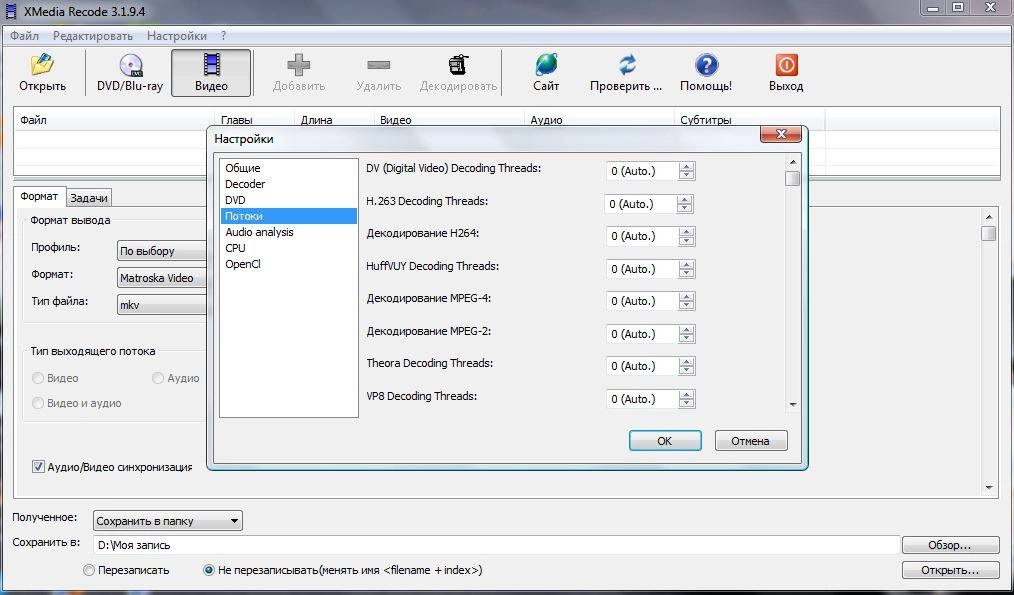Open the Сохранить в папку dropdown
Screen dimensions: 1014x595
[x=168, y=521]
